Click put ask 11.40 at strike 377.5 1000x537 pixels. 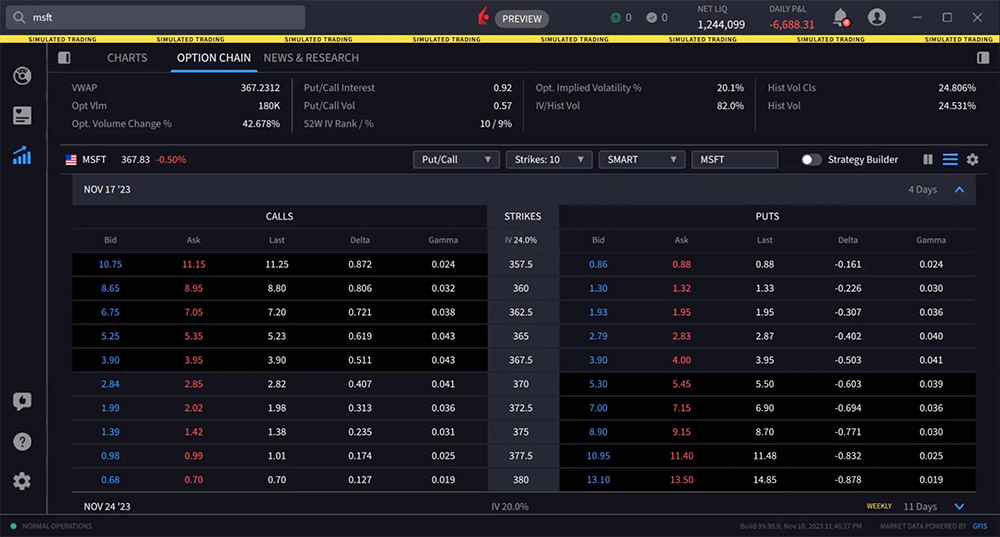tap(681, 456)
